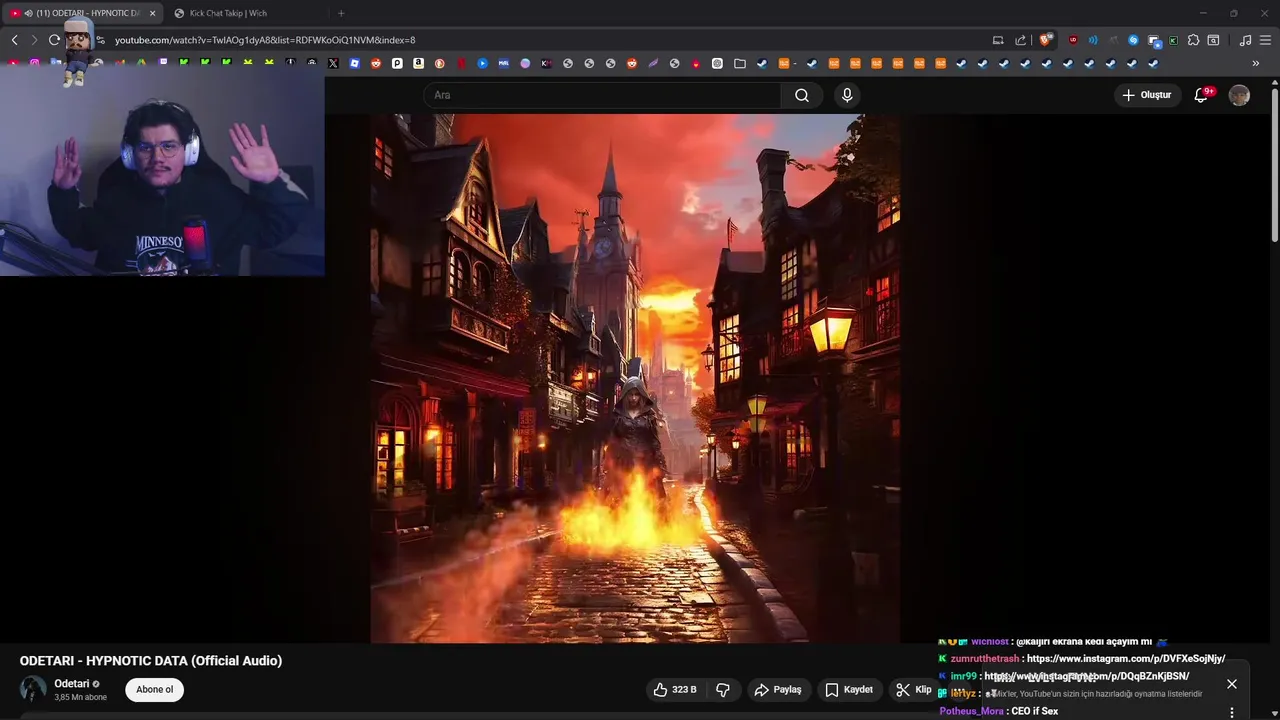
Task: Select the ODETARI - HYPNOTIC DATA browser tab
Action: (x=80, y=13)
